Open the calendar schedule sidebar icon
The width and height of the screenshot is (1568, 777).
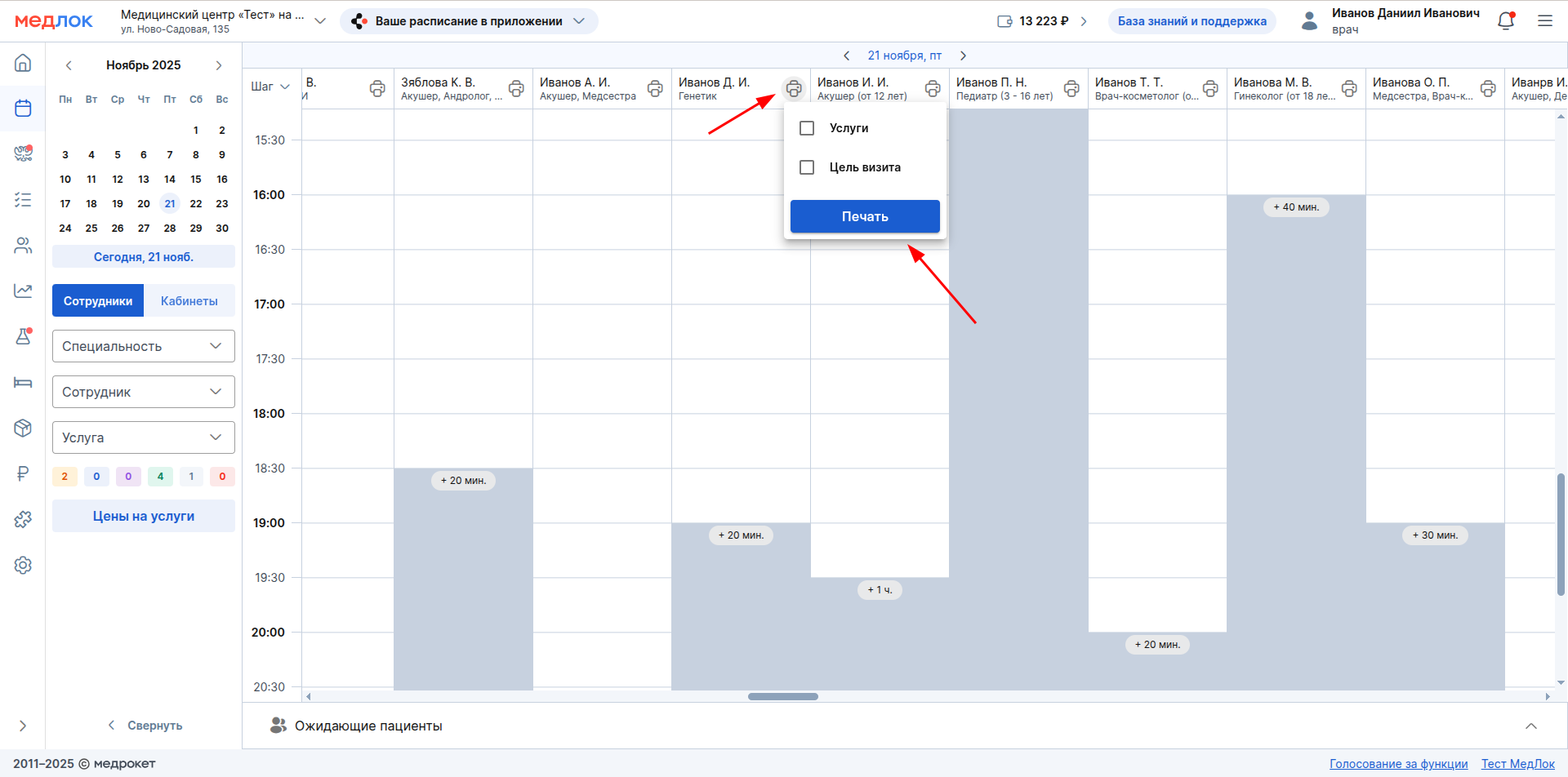23,108
